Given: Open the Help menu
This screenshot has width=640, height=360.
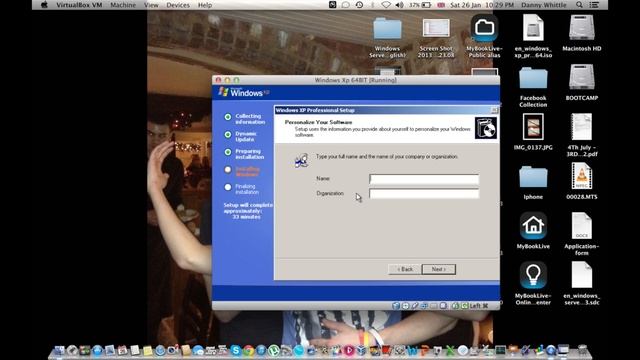Looking at the screenshot, I should 205,5.
